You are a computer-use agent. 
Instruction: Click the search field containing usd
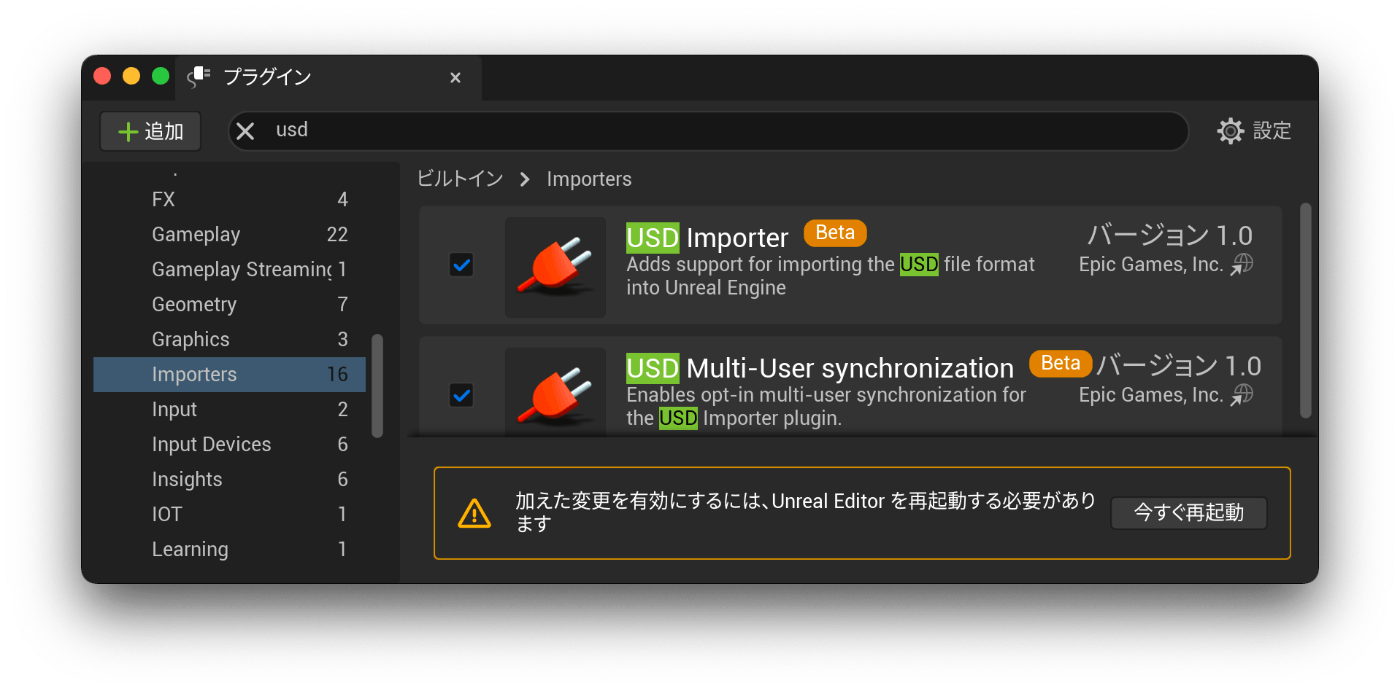click(x=708, y=131)
